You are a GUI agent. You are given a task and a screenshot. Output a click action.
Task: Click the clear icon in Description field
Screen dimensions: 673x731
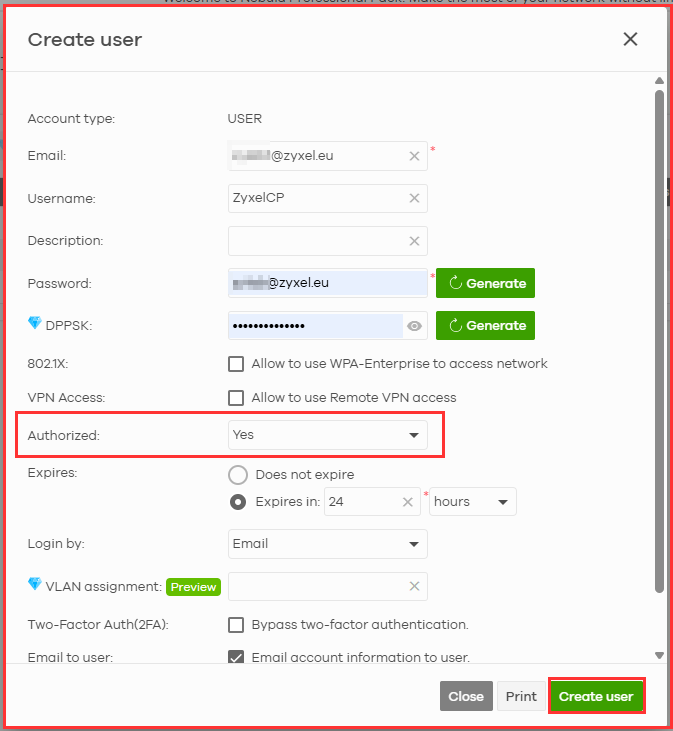pos(414,241)
